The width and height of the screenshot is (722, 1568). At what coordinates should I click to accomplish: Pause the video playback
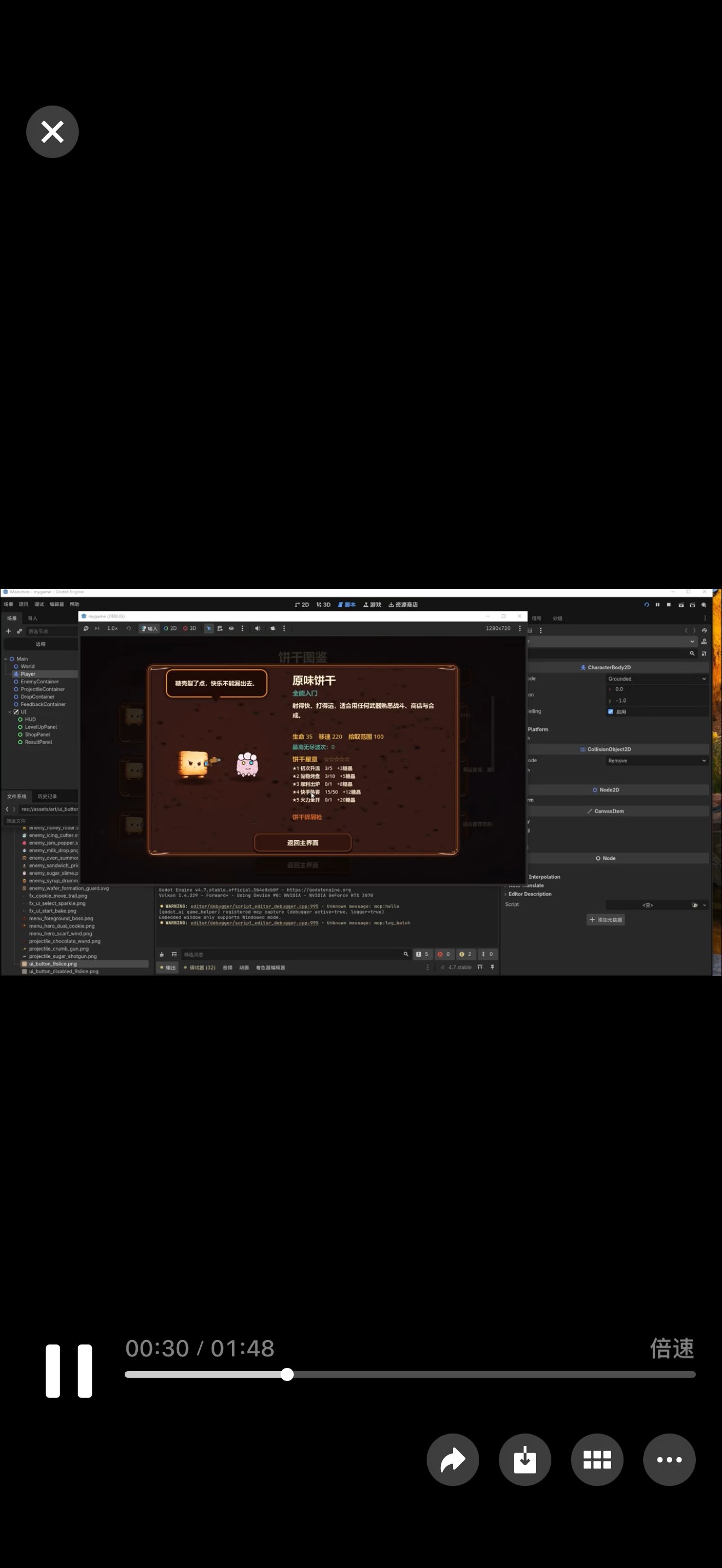(x=69, y=1371)
